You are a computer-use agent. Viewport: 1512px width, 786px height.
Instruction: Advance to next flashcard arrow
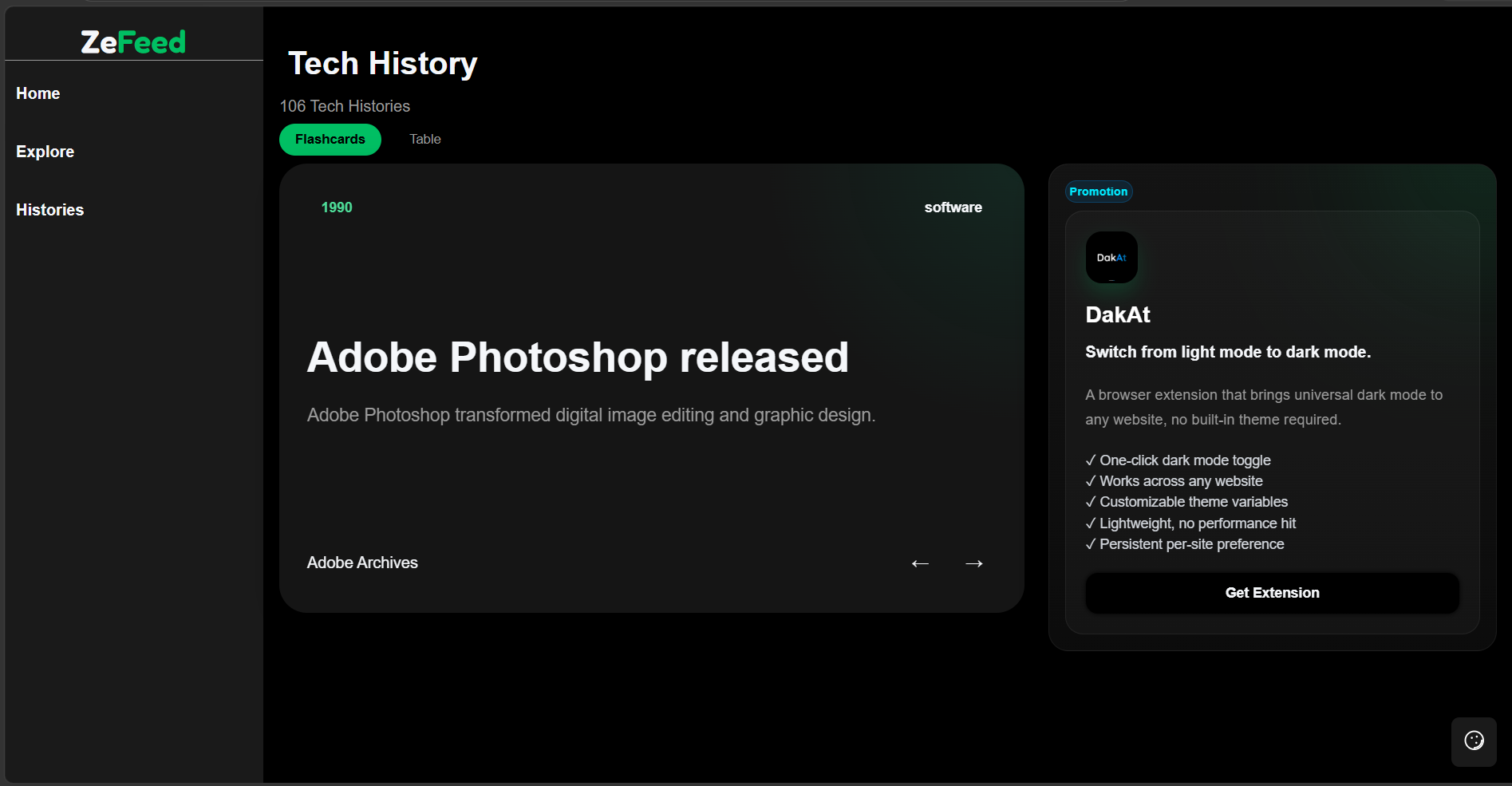(974, 563)
